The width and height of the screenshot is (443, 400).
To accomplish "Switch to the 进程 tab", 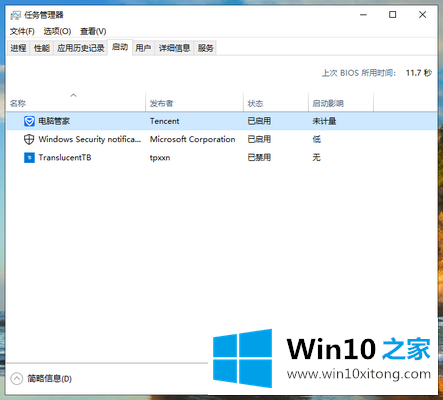I will coord(18,48).
